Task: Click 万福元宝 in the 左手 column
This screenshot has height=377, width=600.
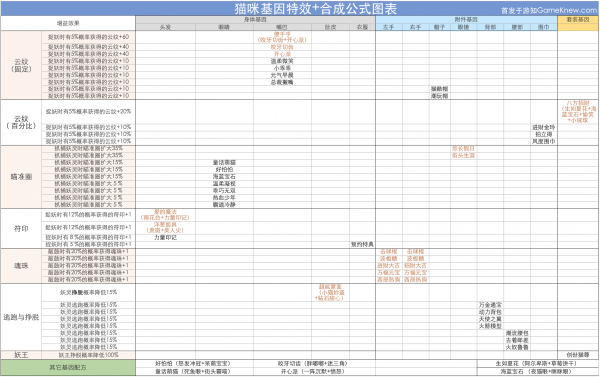Action: point(389,273)
